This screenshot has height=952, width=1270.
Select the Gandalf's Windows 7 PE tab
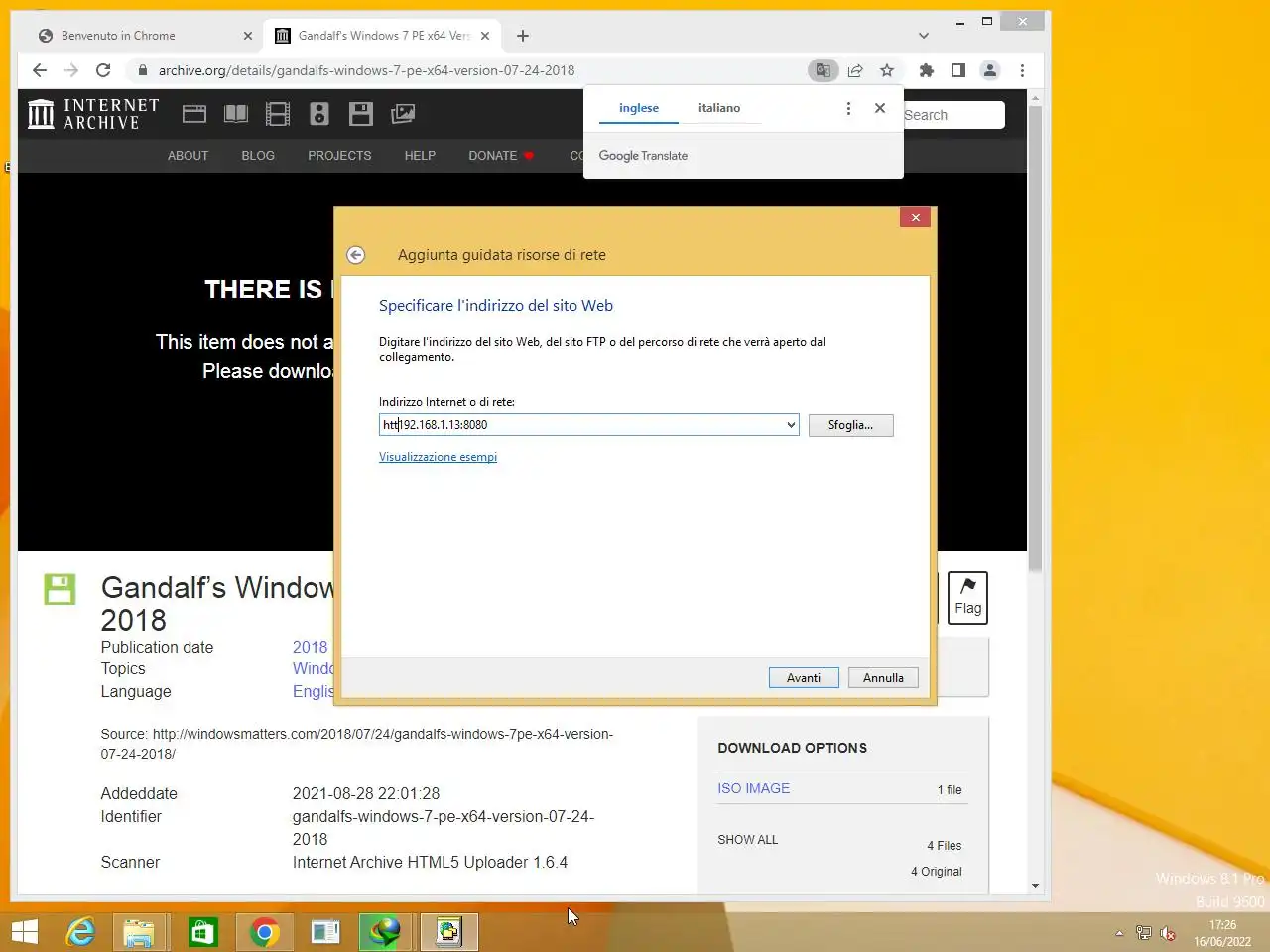(384, 36)
